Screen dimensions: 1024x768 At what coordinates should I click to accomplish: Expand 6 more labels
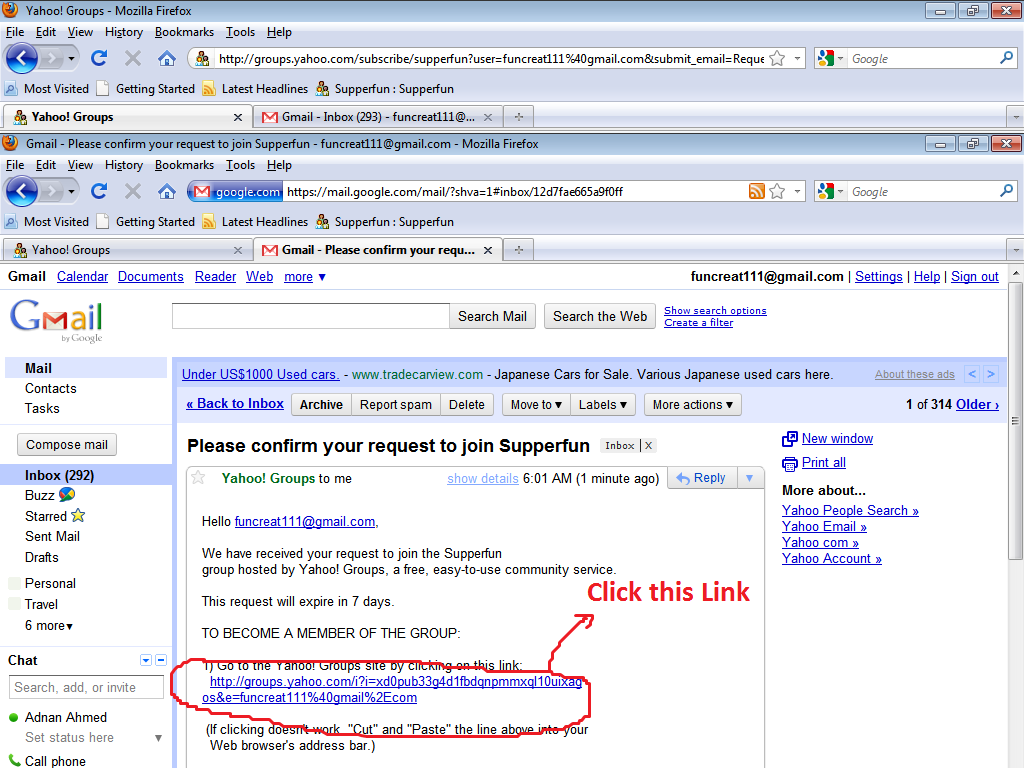49,625
